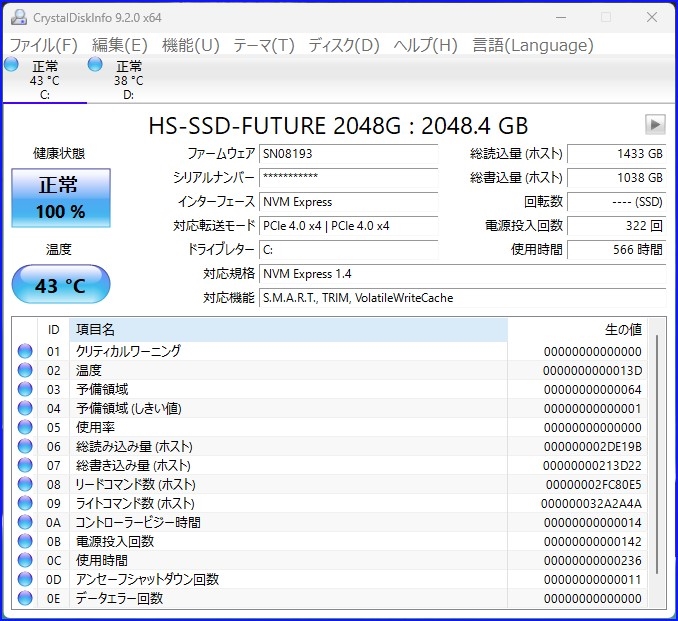
Task: Click the 項目名 column header
Action: pyautogui.click(x=288, y=329)
